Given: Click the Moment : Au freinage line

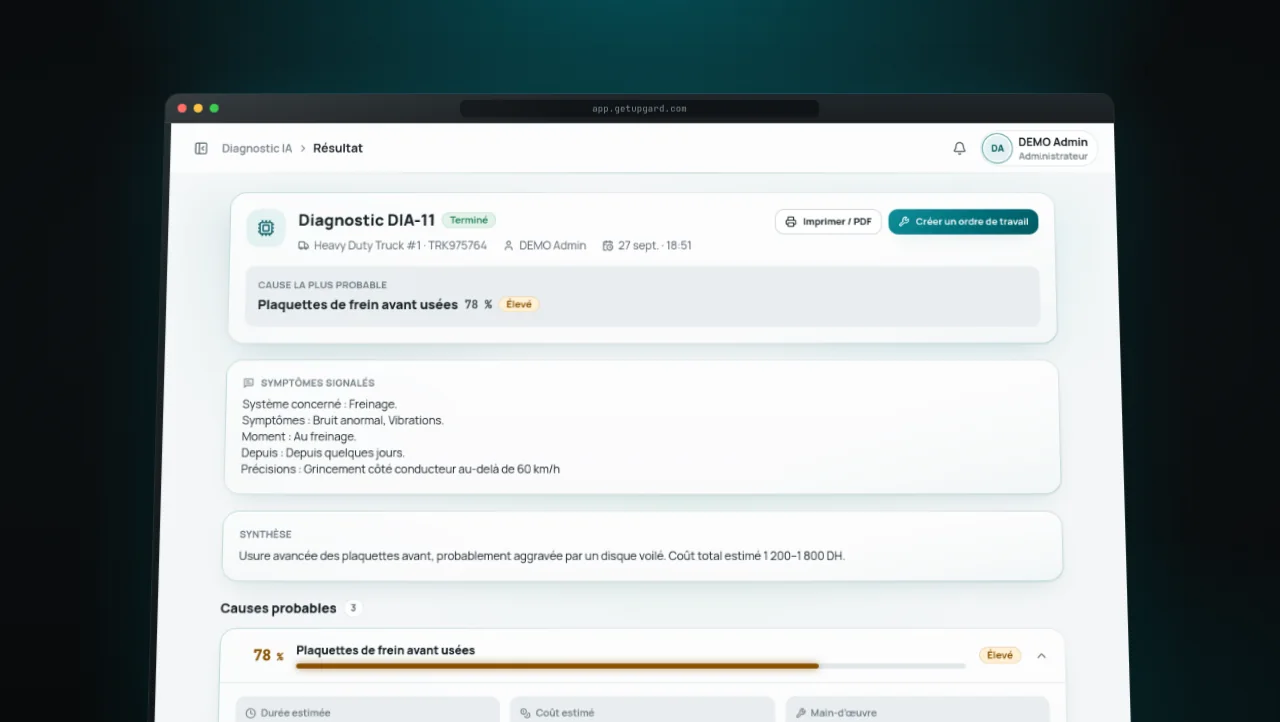Looking at the screenshot, I should (298, 436).
